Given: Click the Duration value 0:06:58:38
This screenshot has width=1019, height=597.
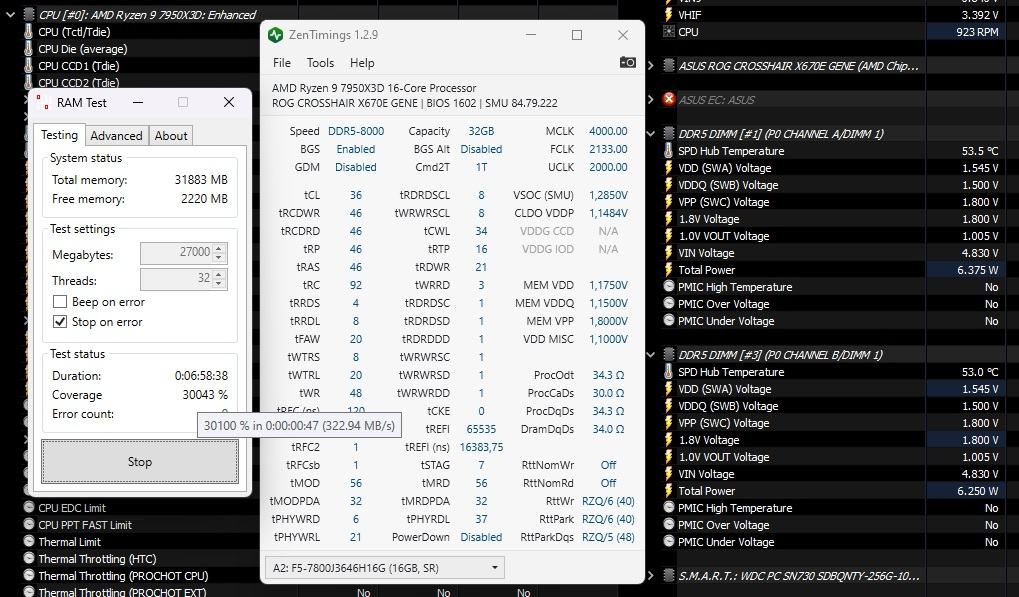Looking at the screenshot, I should (201, 375).
